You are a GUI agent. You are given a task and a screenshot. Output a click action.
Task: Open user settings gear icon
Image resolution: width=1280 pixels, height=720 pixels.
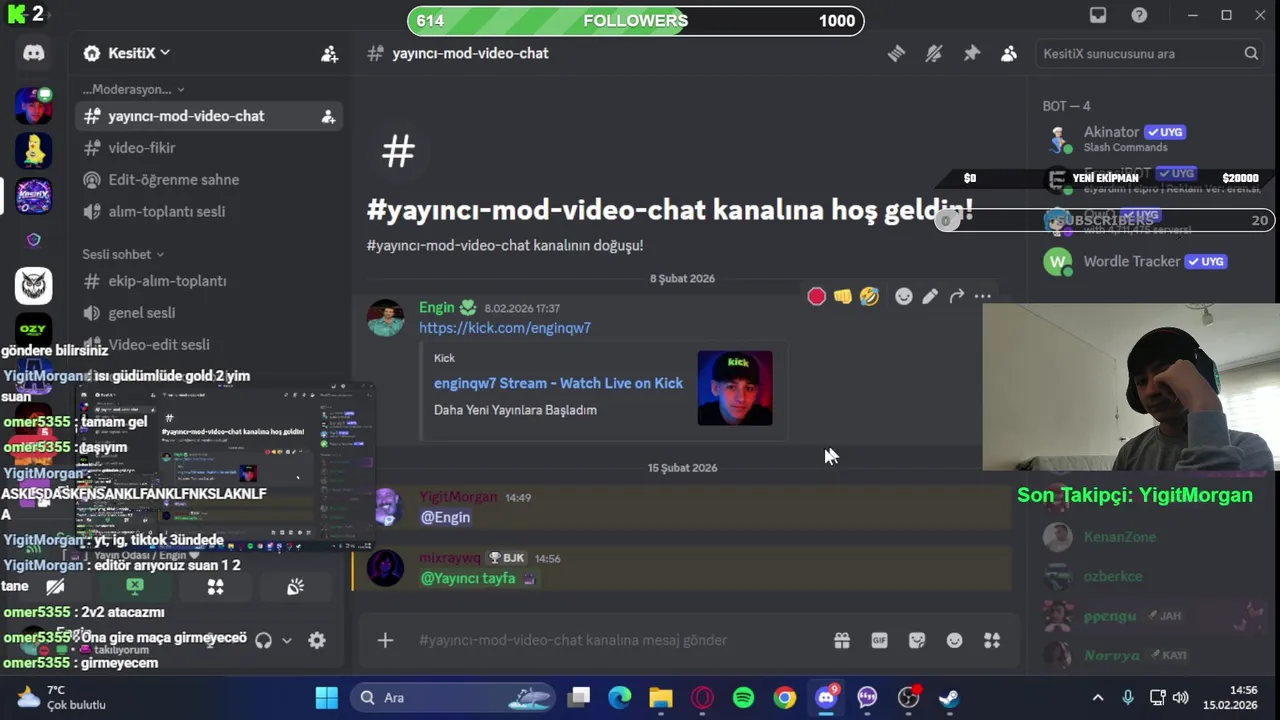tap(317, 640)
